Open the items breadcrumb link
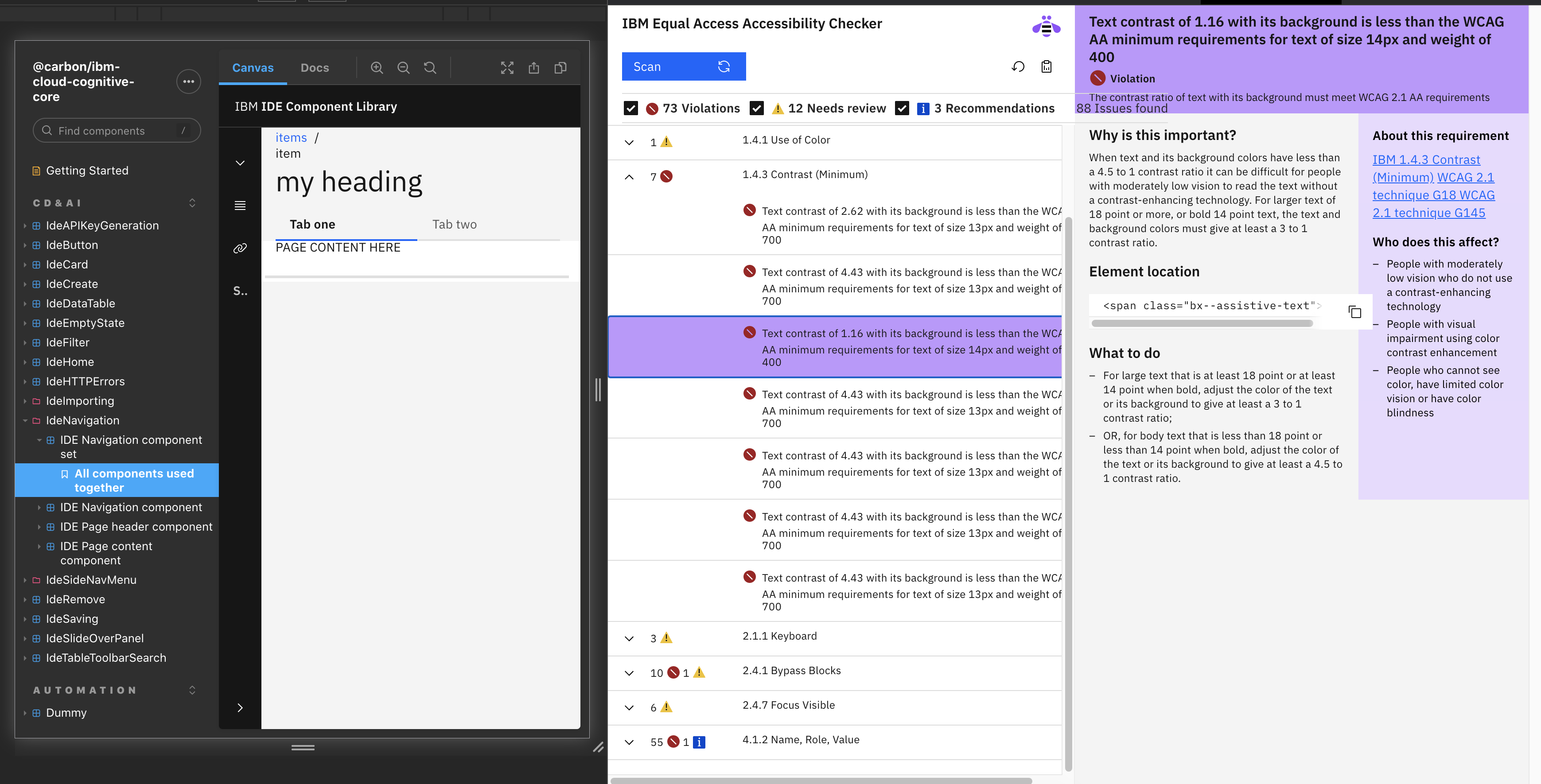Image resolution: width=1541 pixels, height=784 pixels. (x=291, y=138)
